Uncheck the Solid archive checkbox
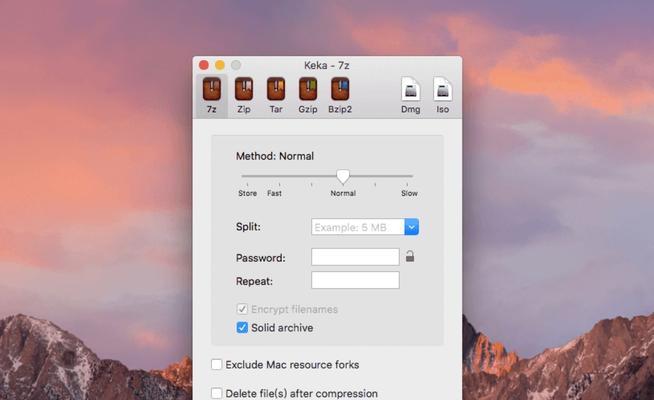 point(242,327)
